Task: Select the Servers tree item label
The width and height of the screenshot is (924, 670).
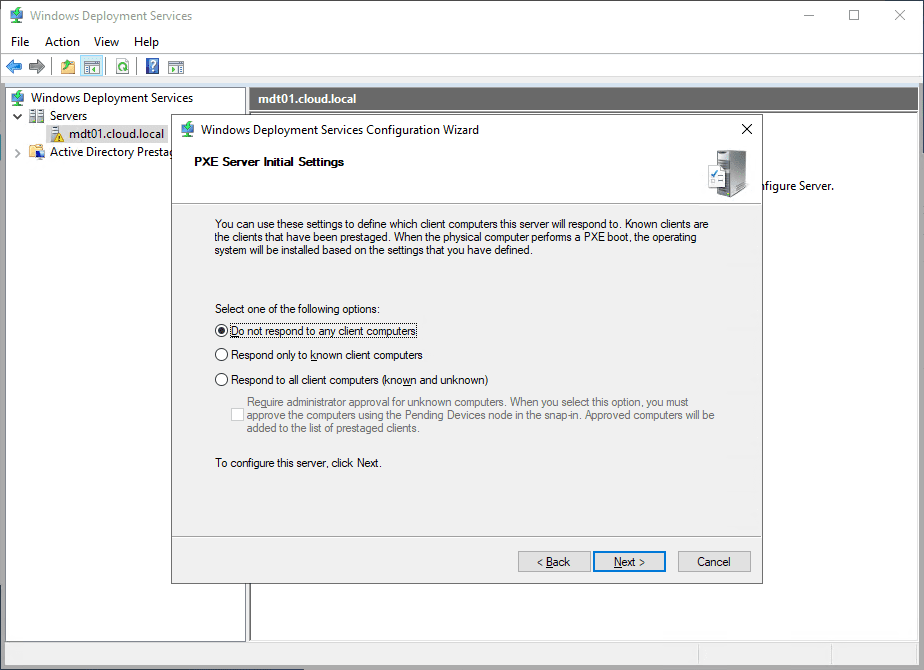Action: [x=68, y=115]
